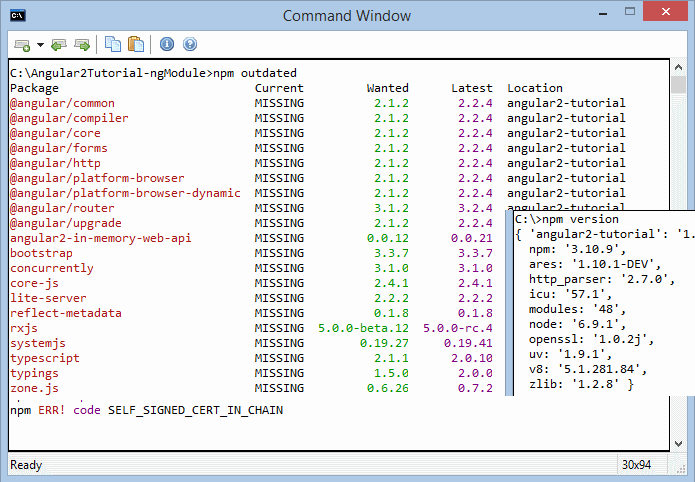Image resolution: width=695 pixels, height=482 pixels.
Task: Click the icu: '57.1' line
Action: click(x=570, y=294)
